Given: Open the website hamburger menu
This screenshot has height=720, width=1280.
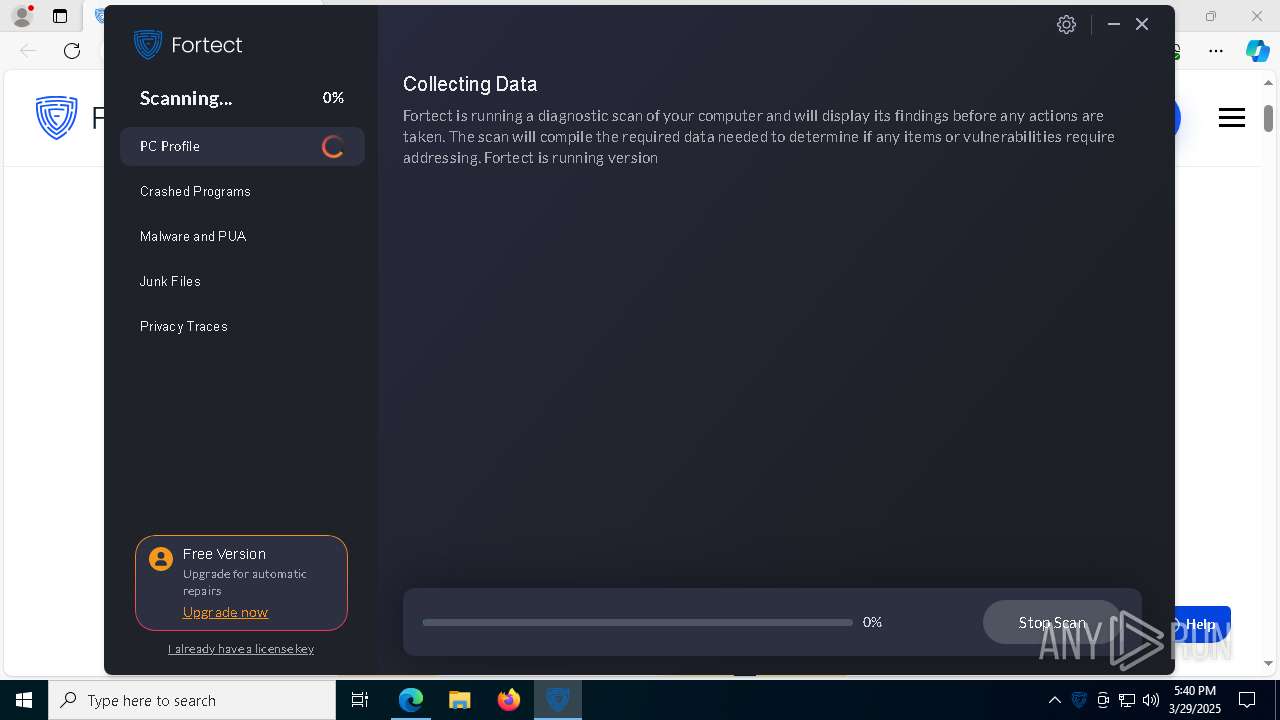Looking at the screenshot, I should [x=1232, y=118].
